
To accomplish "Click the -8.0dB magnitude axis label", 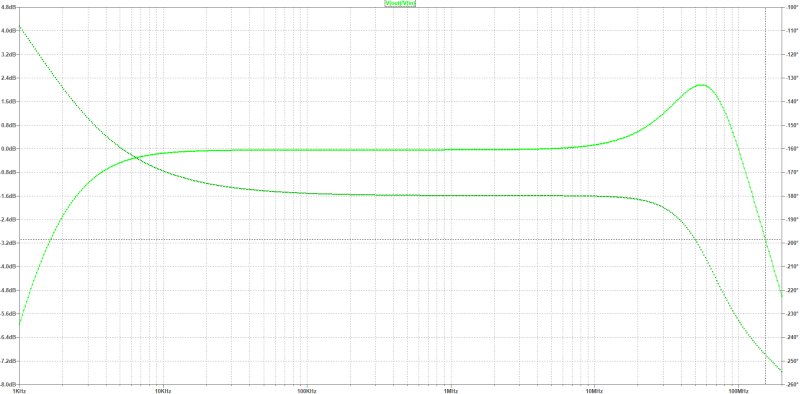I will [x=9, y=384].
